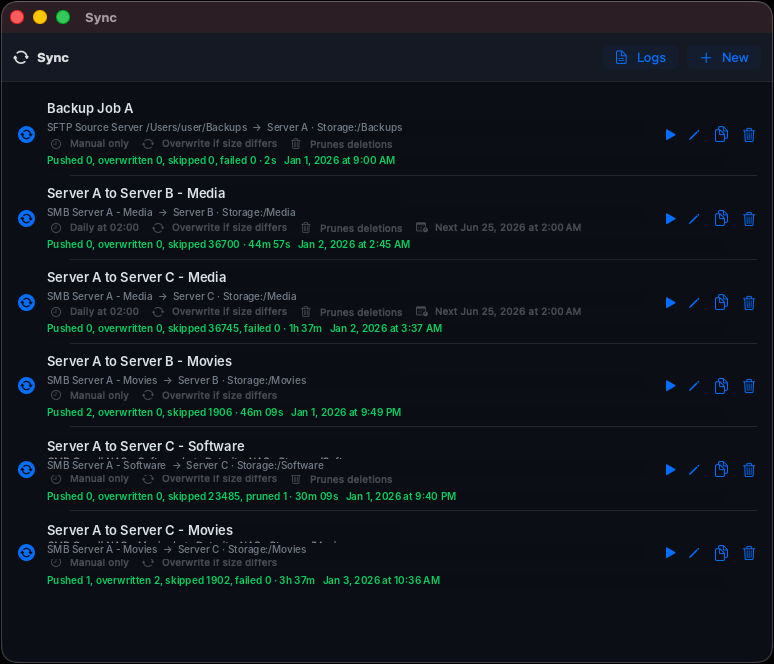Click sync icon beside Server C - Media
This screenshot has height=664, width=774.
coord(27,302)
